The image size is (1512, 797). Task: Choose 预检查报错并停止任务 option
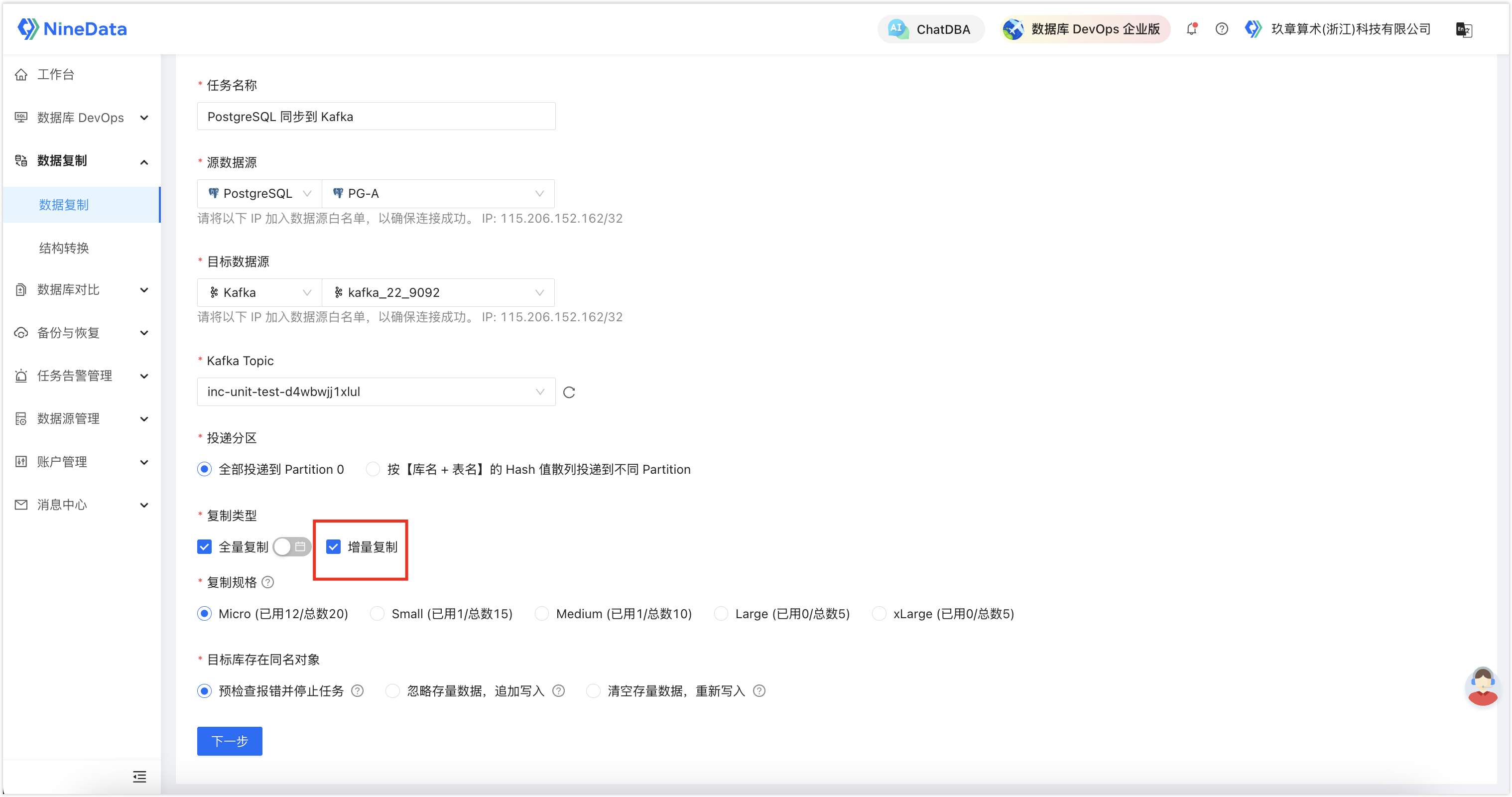point(204,691)
